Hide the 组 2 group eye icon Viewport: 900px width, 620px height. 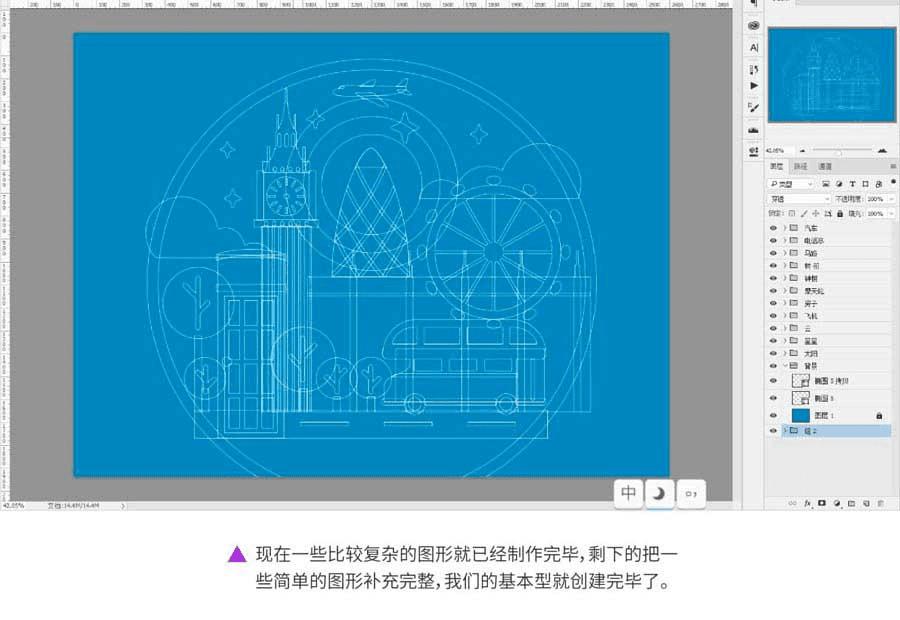(773, 431)
